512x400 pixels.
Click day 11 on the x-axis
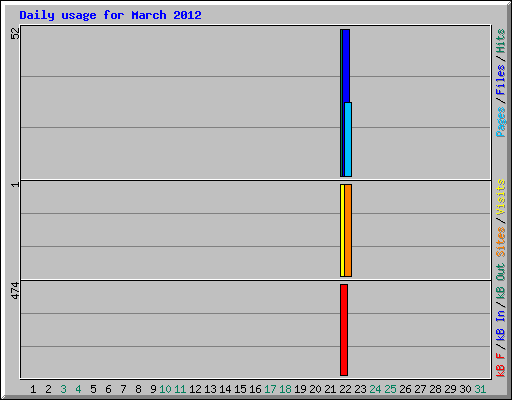(180, 389)
